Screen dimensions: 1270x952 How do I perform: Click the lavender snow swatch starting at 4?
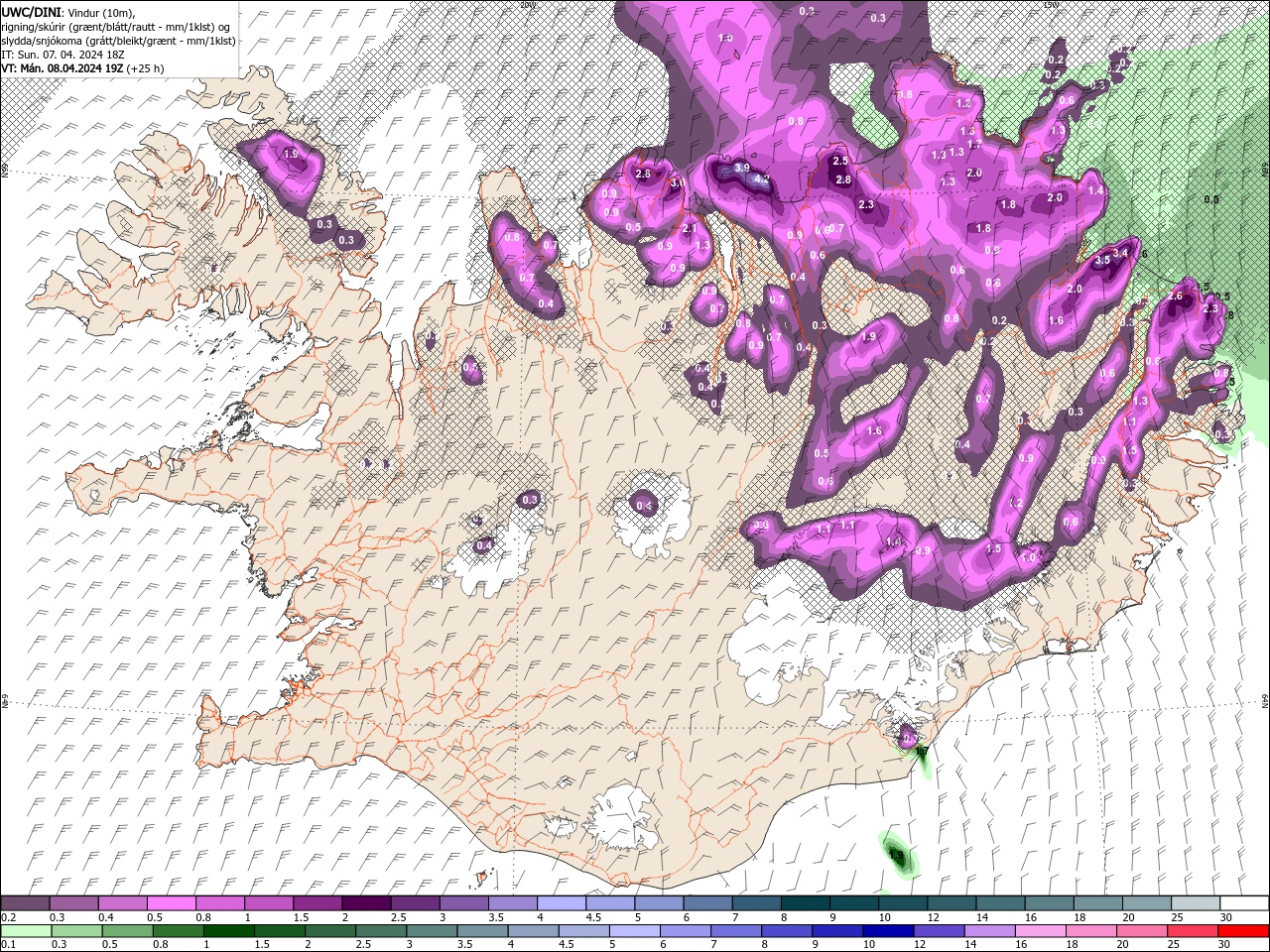[560, 903]
